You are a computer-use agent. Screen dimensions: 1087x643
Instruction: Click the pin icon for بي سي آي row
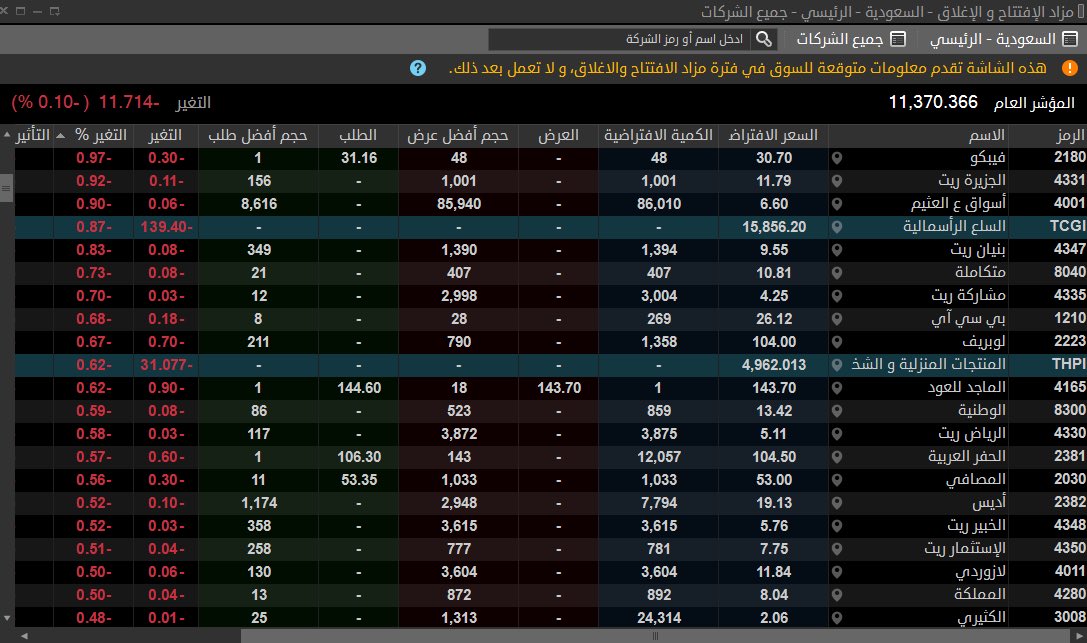point(837,319)
